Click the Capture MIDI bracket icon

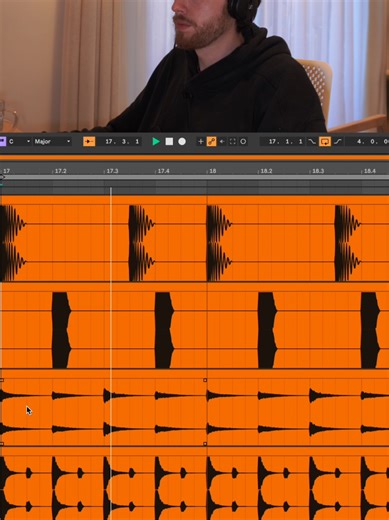(233, 141)
